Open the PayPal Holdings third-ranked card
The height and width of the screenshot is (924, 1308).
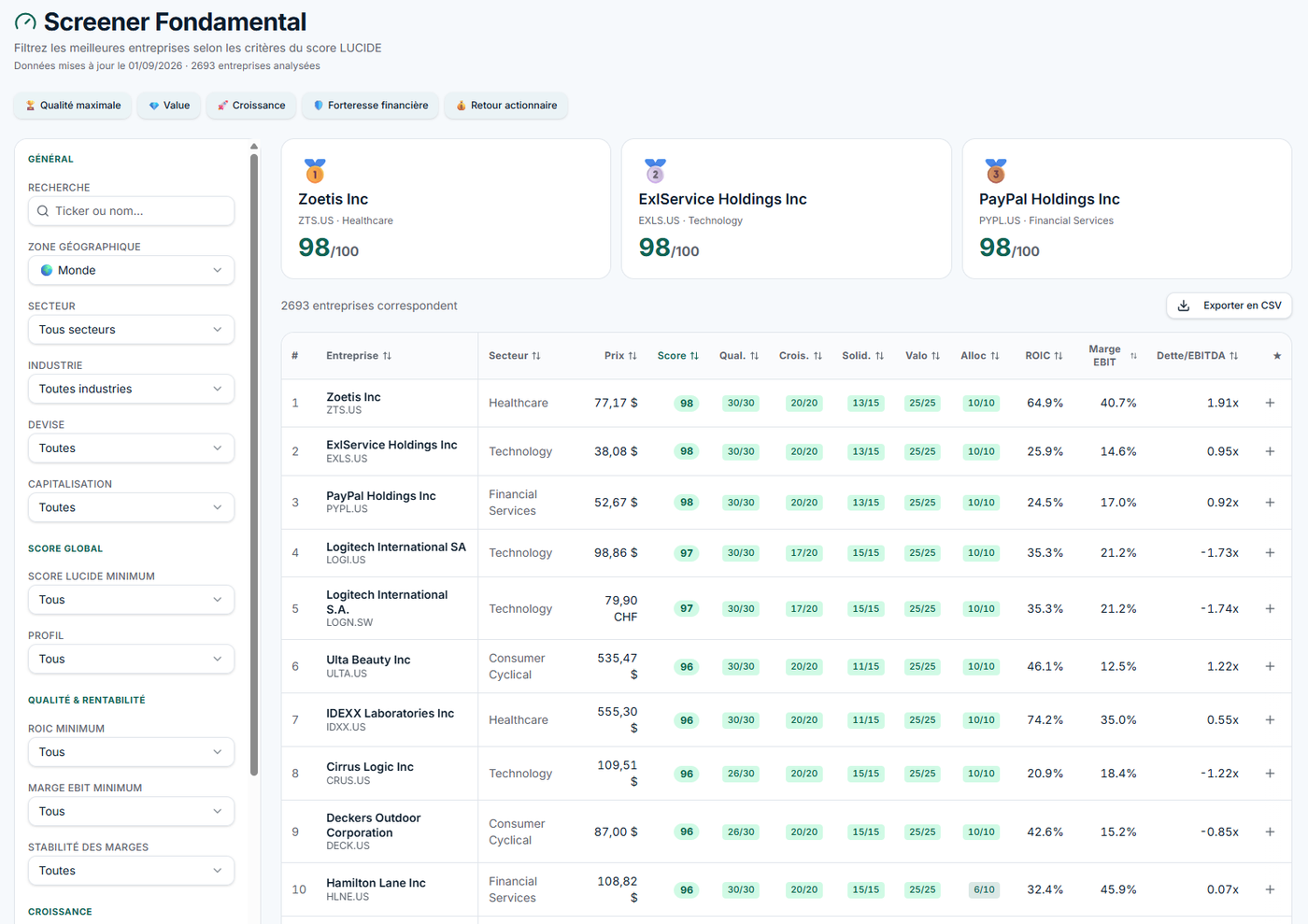click(x=1127, y=209)
